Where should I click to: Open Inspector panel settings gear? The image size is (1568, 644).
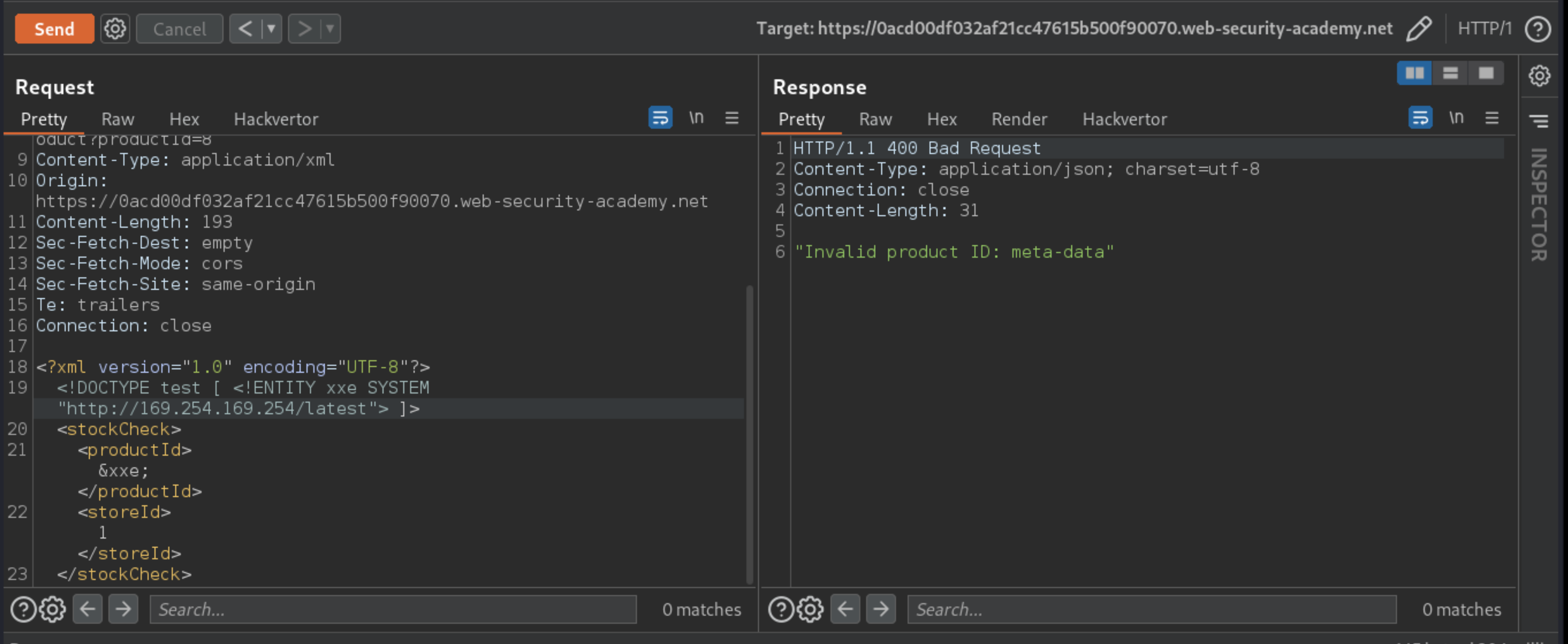(x=1539, y=76)
